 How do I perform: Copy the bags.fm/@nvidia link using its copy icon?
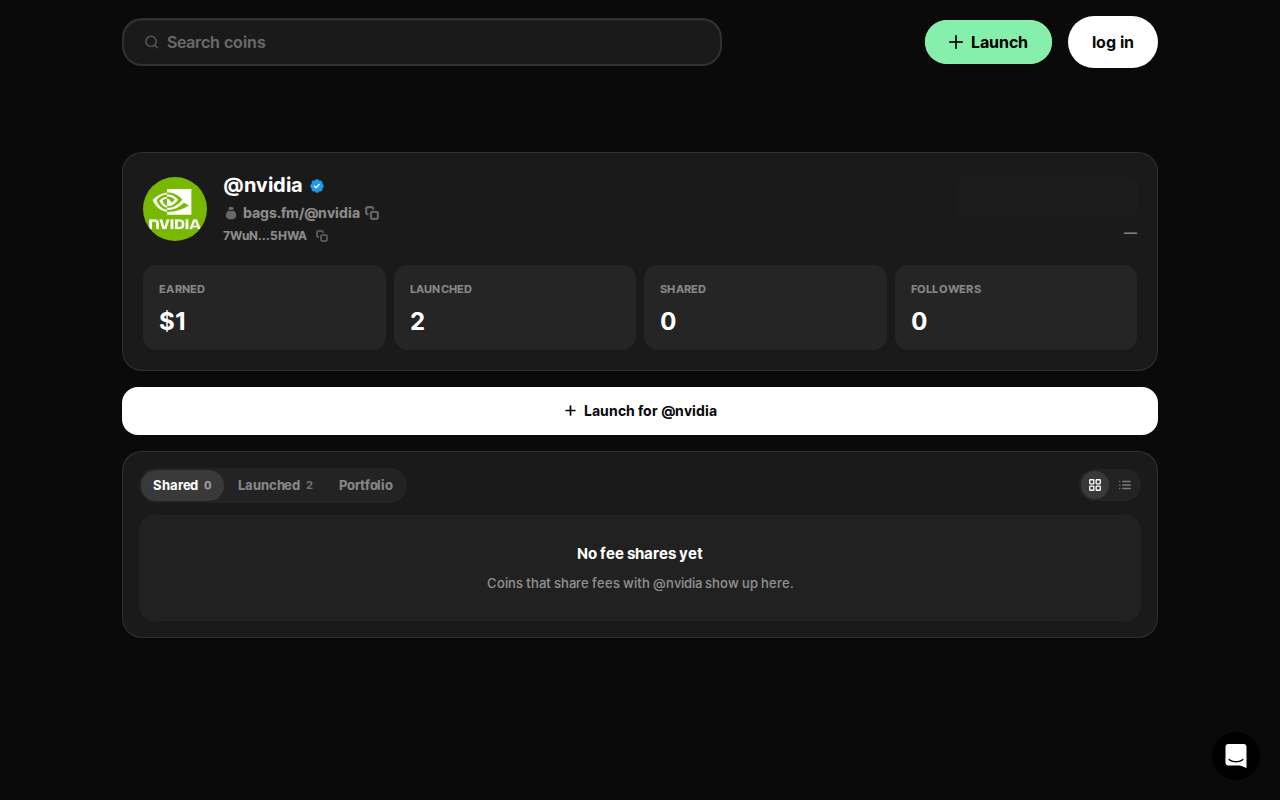[x=372, y=213]
